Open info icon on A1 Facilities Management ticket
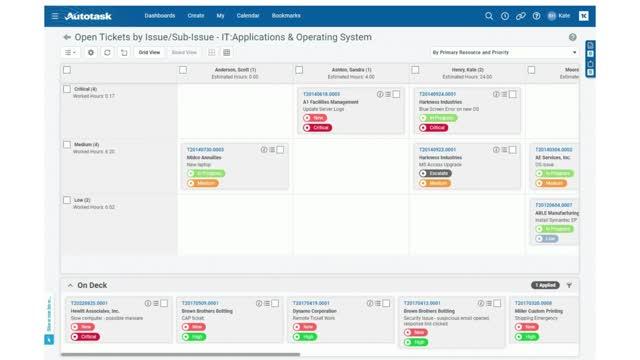This screenshot has width=640, height=360. (x=380, y=94)
